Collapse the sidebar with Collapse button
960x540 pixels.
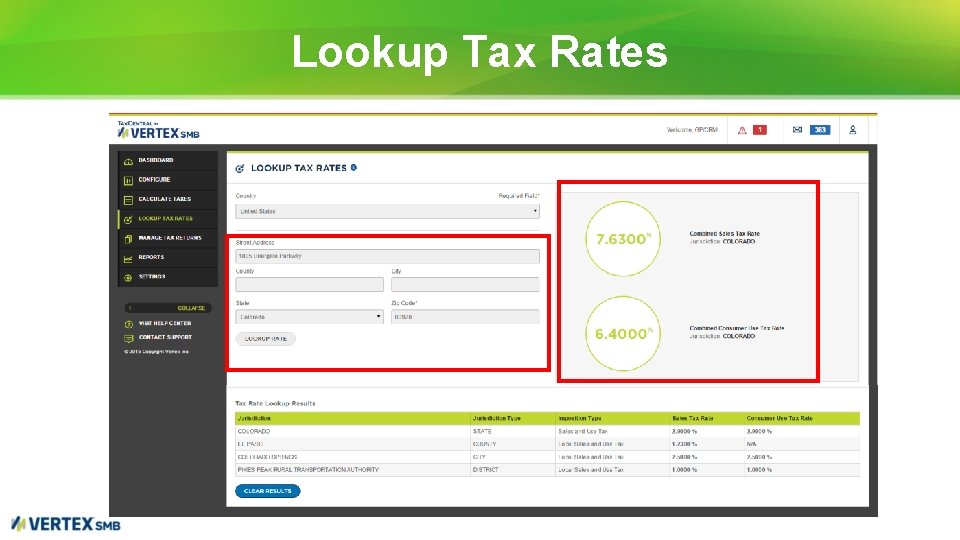click(168, 308)
